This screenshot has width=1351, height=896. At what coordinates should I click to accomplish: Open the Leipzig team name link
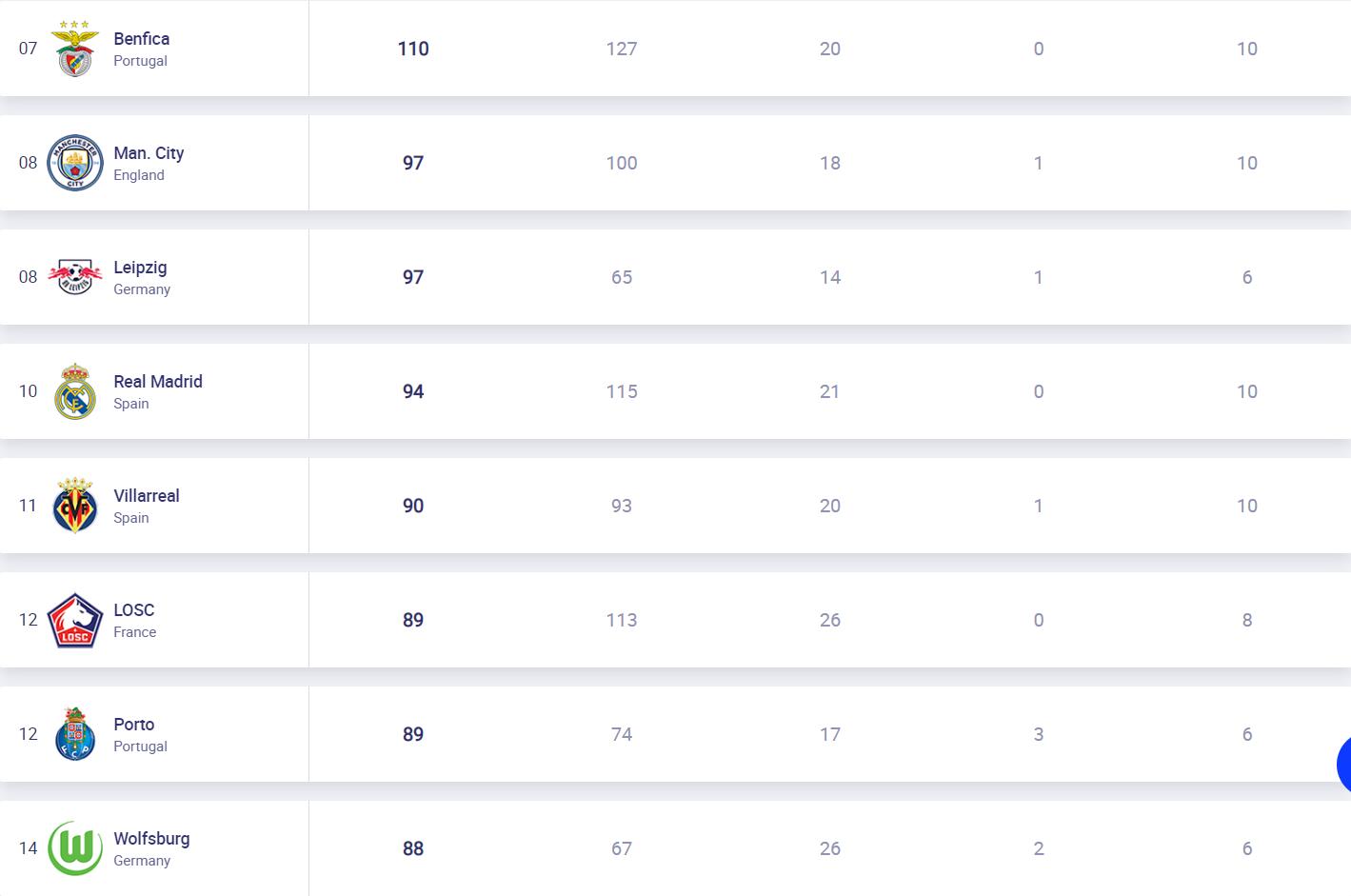click(140, 268)
